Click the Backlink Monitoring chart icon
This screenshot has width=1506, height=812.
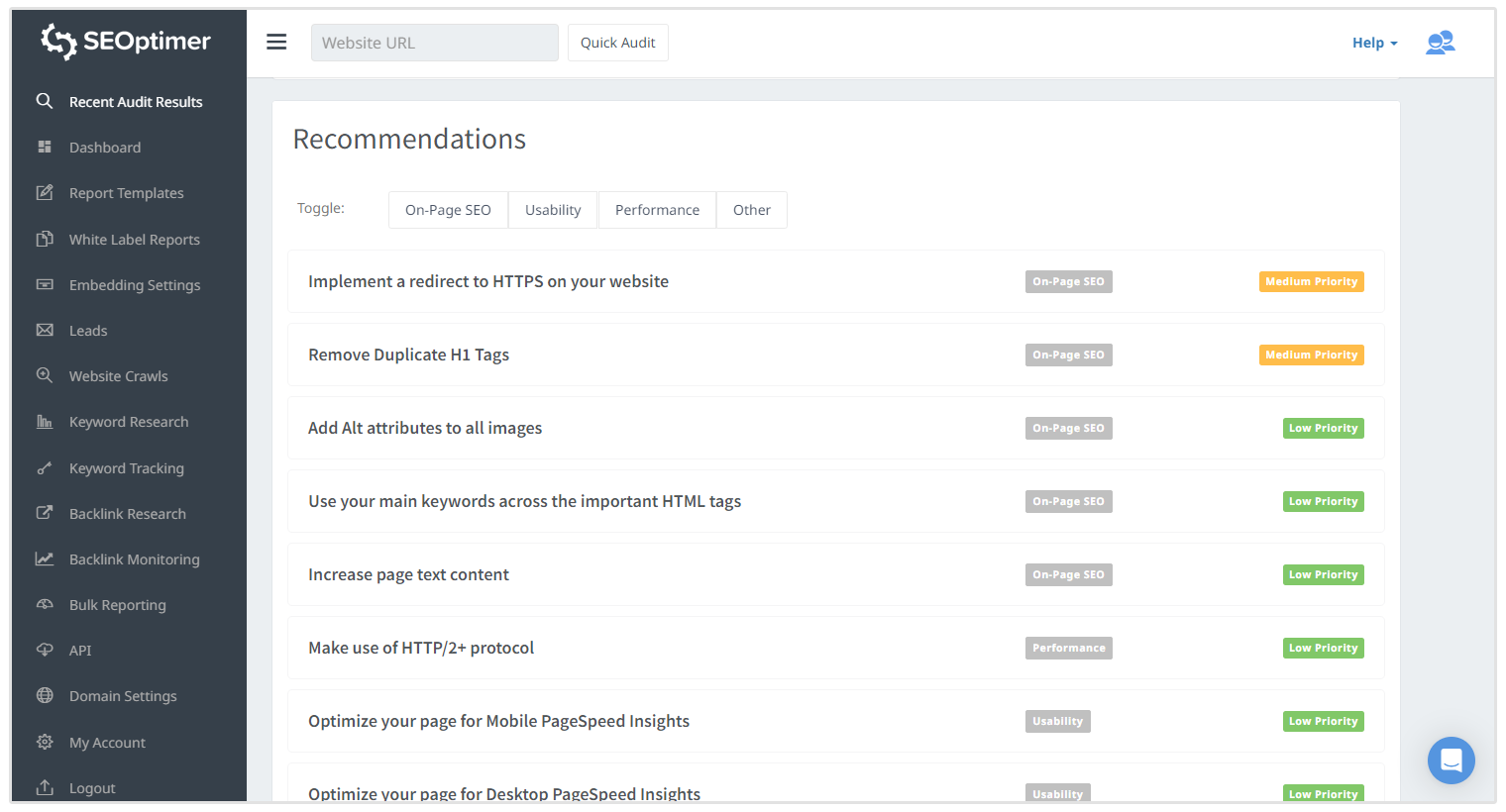point(45,558)
